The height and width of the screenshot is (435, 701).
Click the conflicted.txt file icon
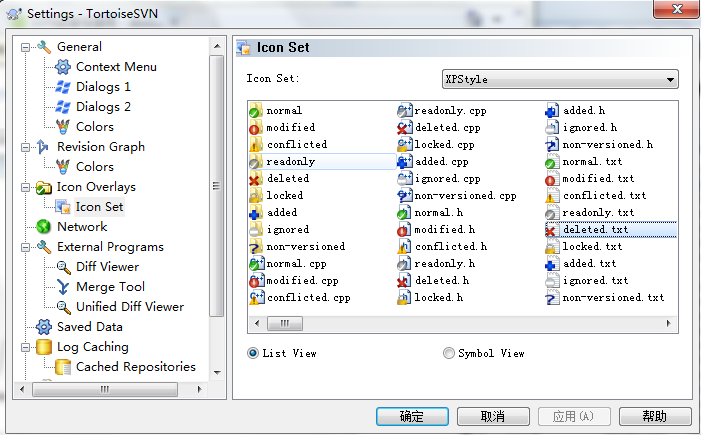[x=552, y=195]
